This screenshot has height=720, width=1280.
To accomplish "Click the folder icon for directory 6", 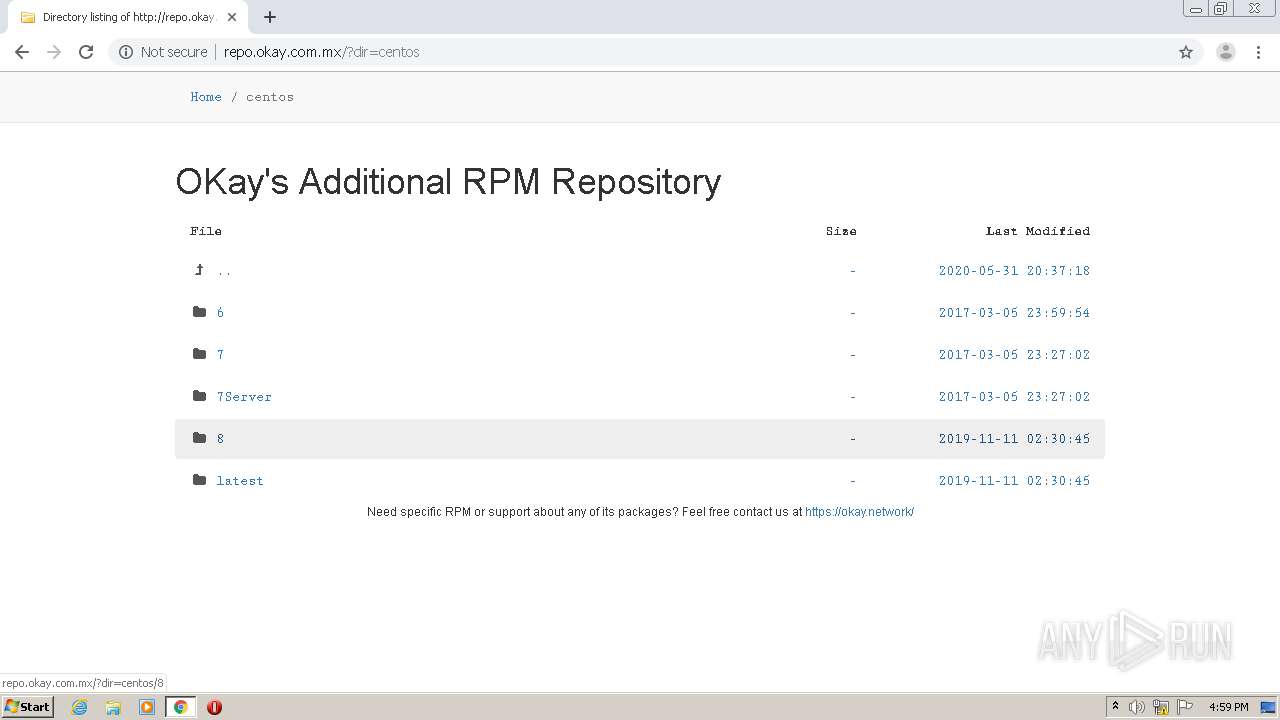I will [x=199, y=312].
